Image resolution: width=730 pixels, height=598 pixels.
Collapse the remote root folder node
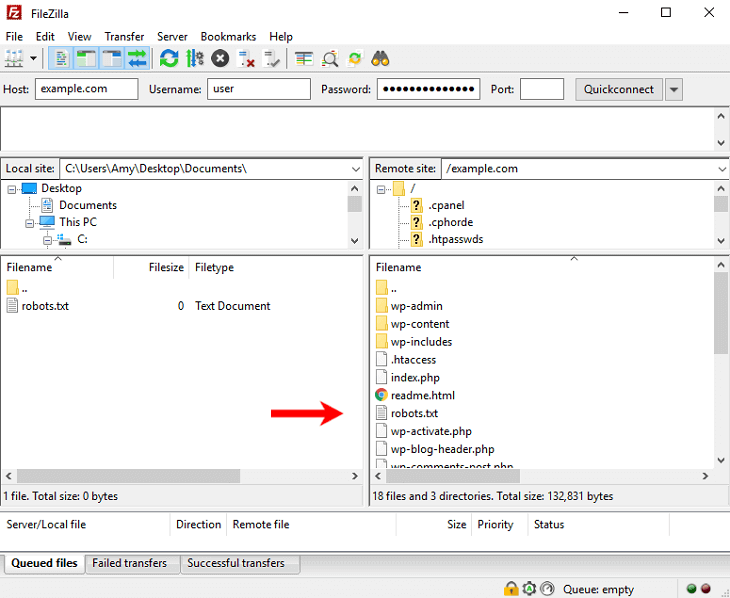click(x=381, y=189)
